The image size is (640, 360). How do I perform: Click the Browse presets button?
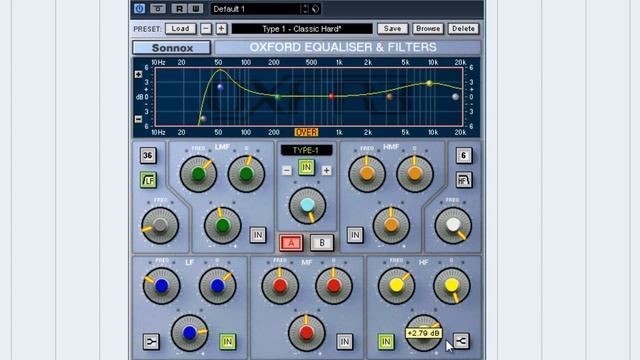coord(428,29)
